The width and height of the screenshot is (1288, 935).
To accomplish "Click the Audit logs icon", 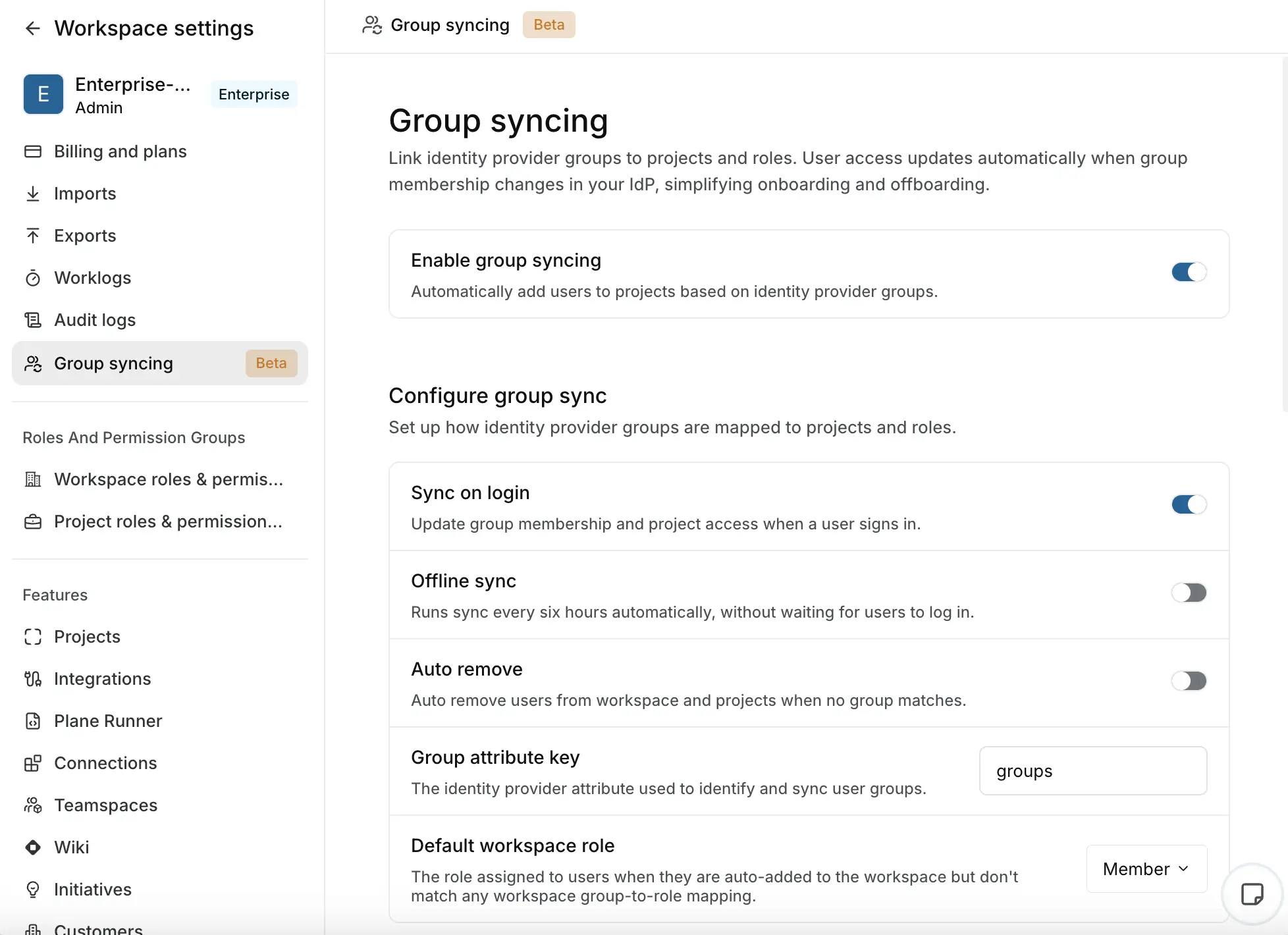I will (x=33, y=320).
